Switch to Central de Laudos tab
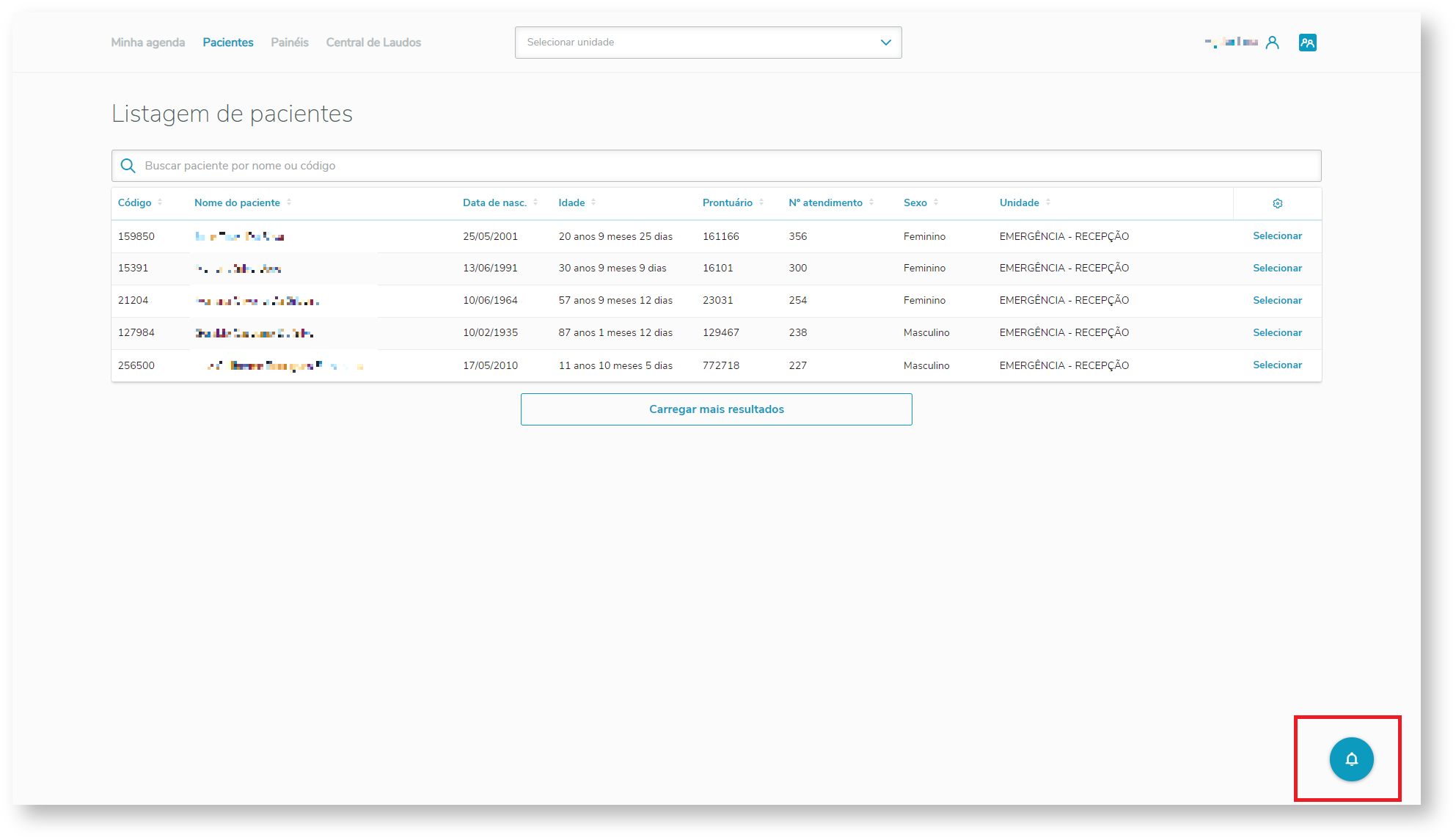Viewport: 1456px width, 840px height. [373, 43]
